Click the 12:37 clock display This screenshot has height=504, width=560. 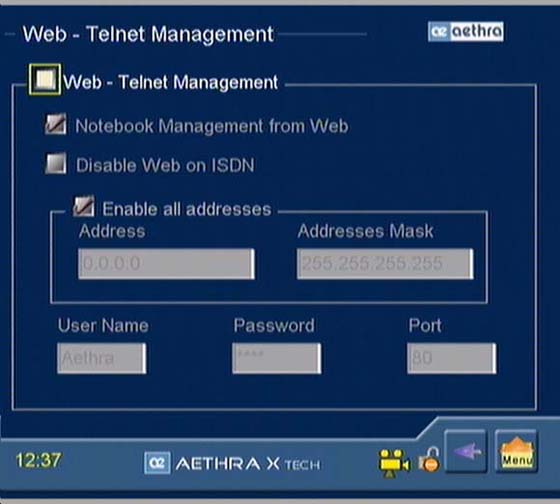coord(39,460)
